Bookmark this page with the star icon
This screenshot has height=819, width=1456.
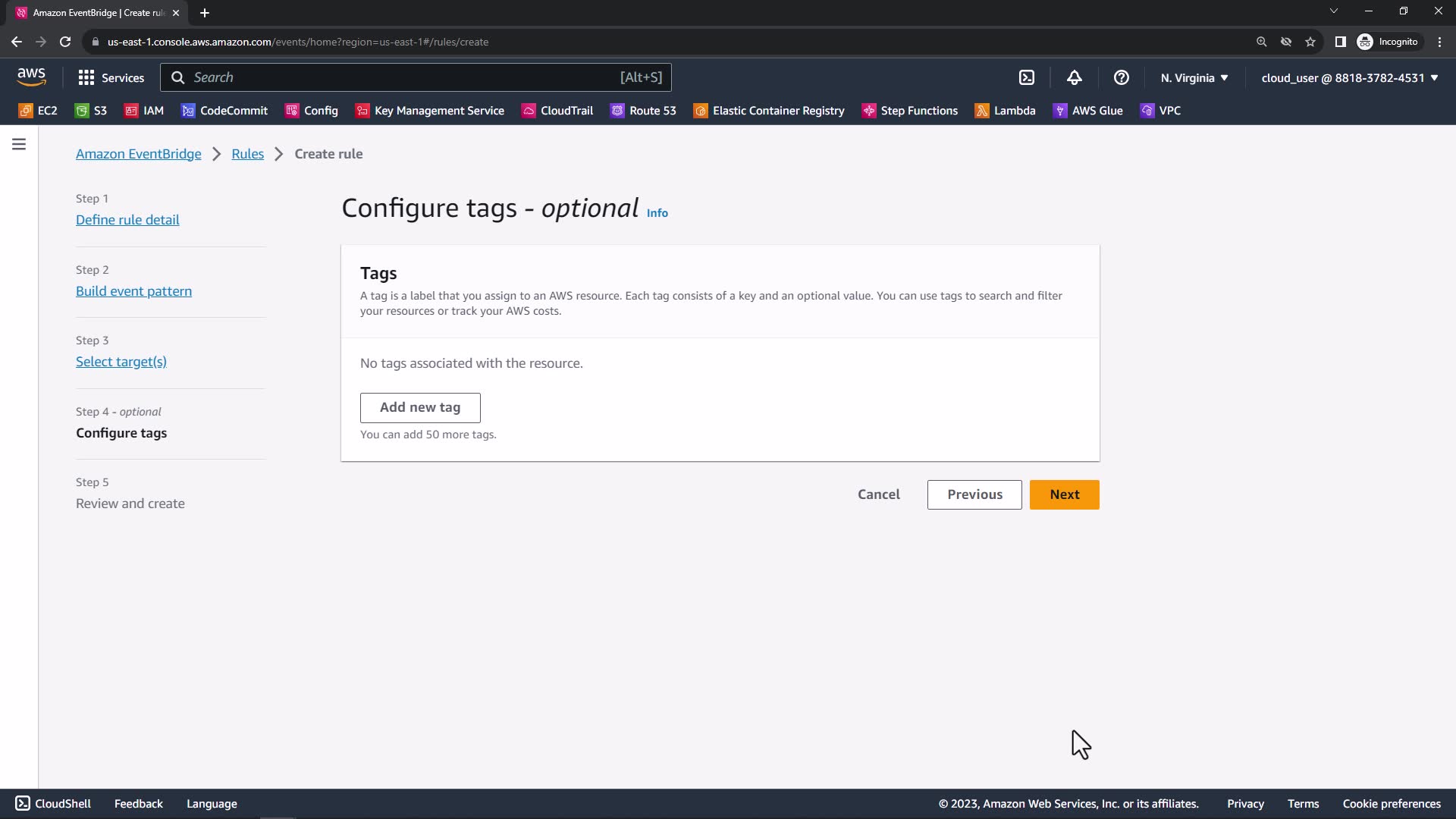pos(1310,42)
